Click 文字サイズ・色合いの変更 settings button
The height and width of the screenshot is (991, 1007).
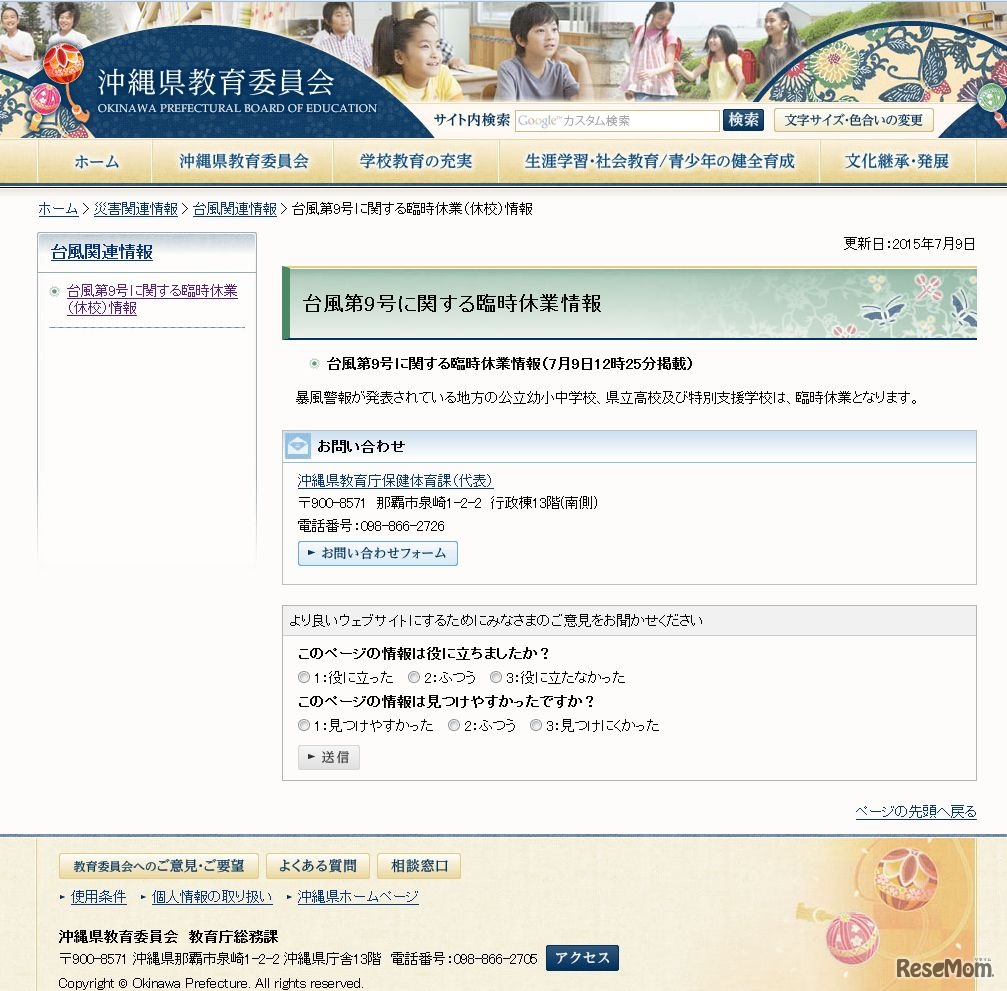pos(850,119)
